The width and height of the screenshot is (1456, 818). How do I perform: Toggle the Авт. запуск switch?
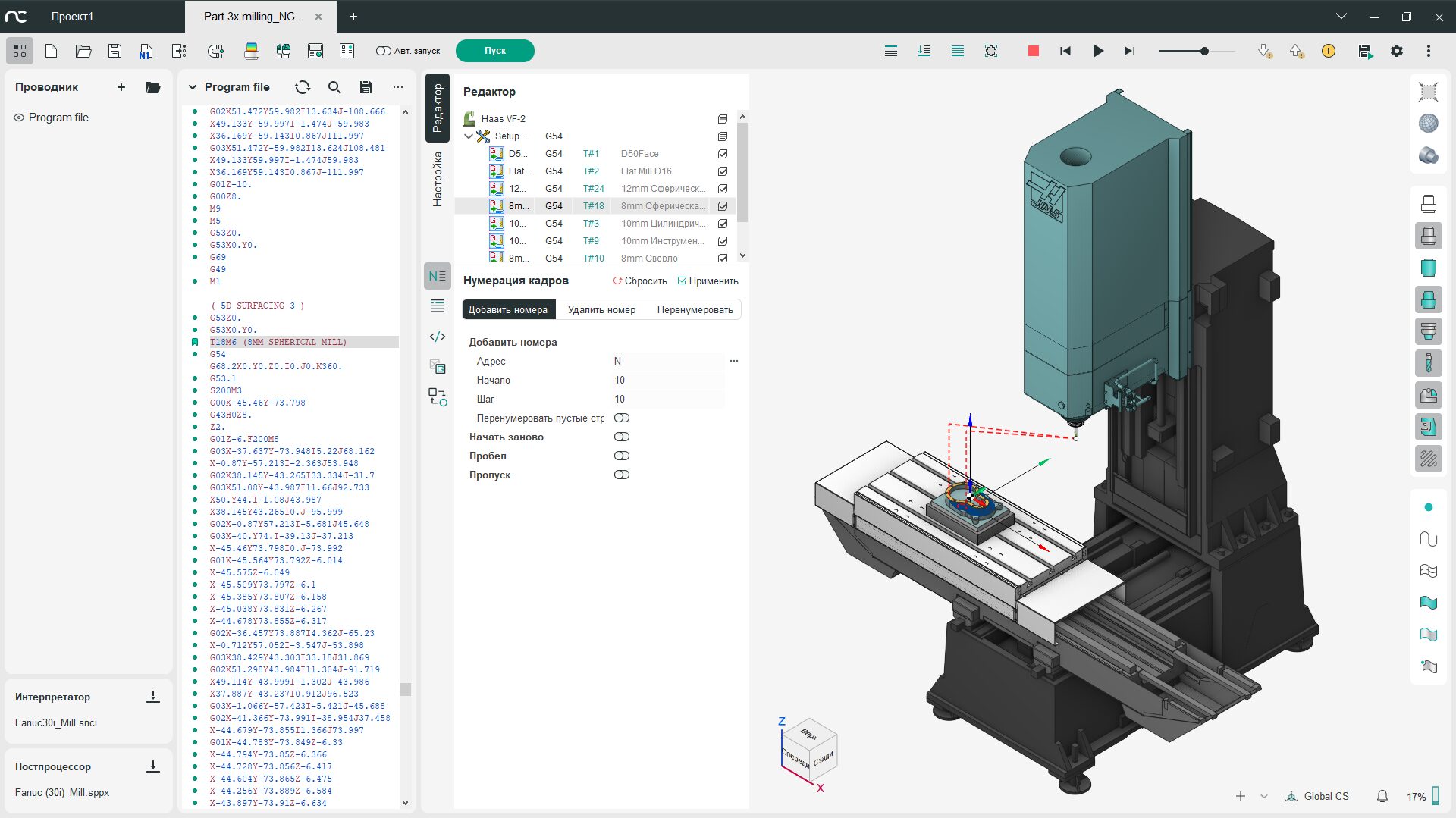(383, 51)
